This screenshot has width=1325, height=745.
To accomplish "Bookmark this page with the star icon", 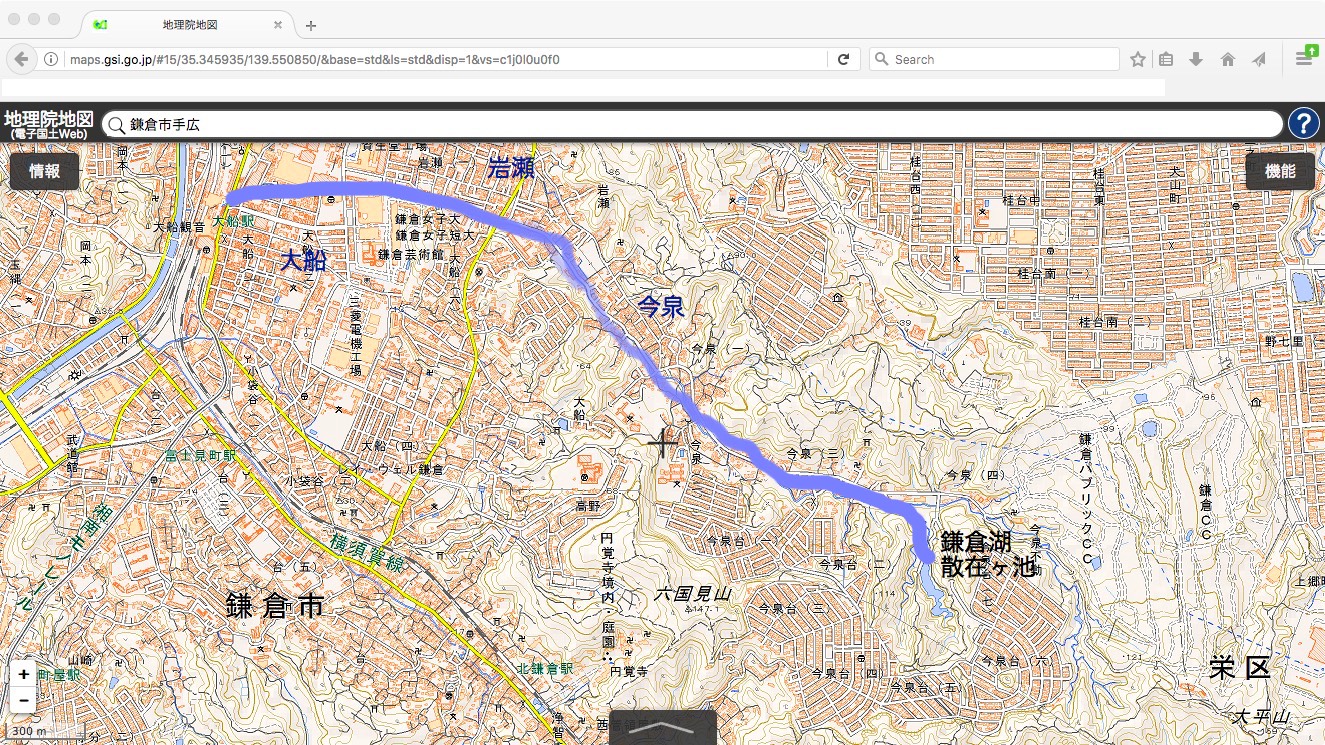I will point(1137,59).
